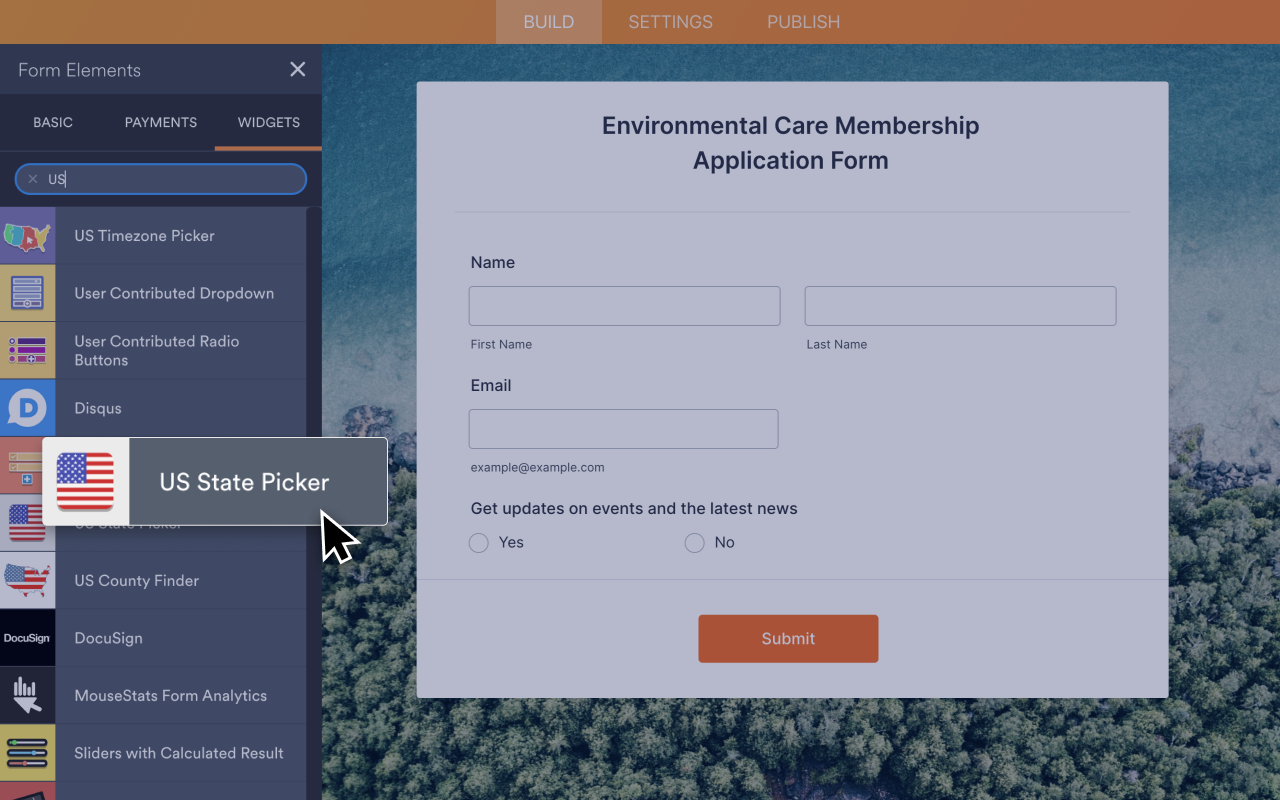Select the DocuSign widget icon
The image size is (1280, 800).
coord(27,637)
